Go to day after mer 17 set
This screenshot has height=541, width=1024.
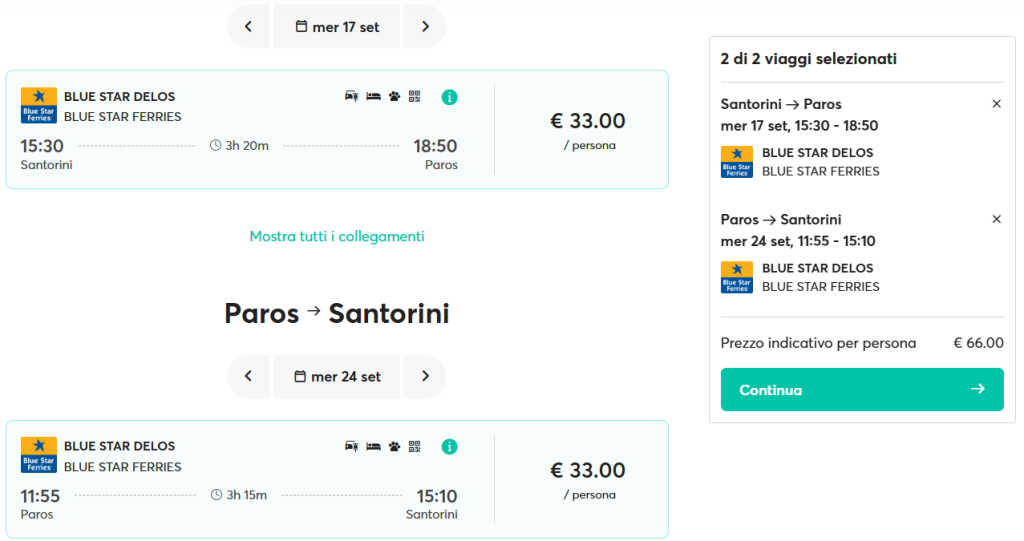(x=425, y=27)
